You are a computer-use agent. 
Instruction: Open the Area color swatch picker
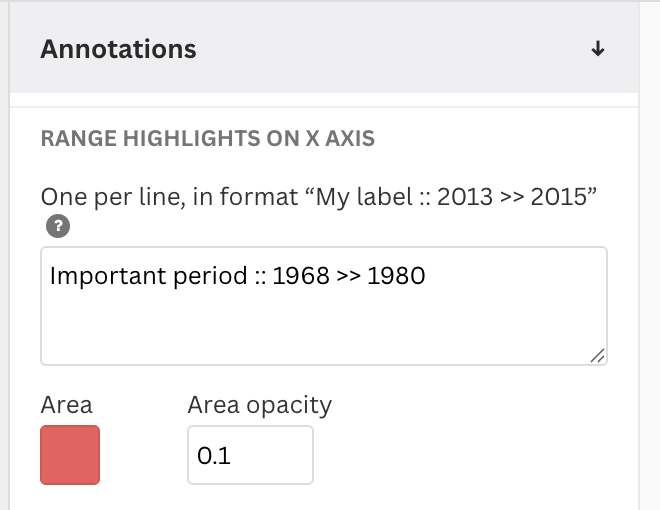(x=70, y=455)
